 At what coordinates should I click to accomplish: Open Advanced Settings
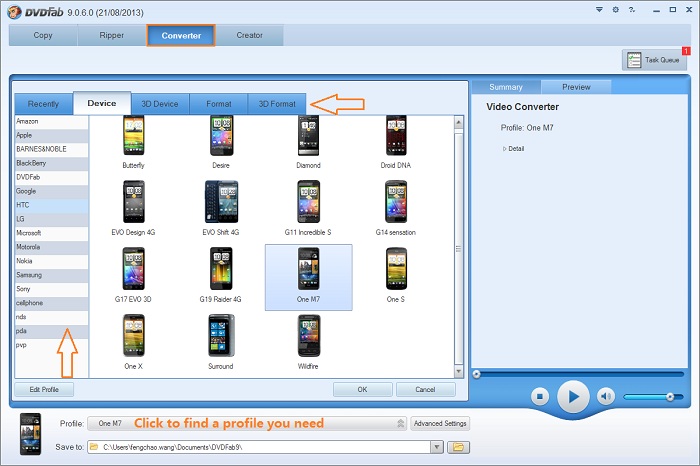[440, 423]
